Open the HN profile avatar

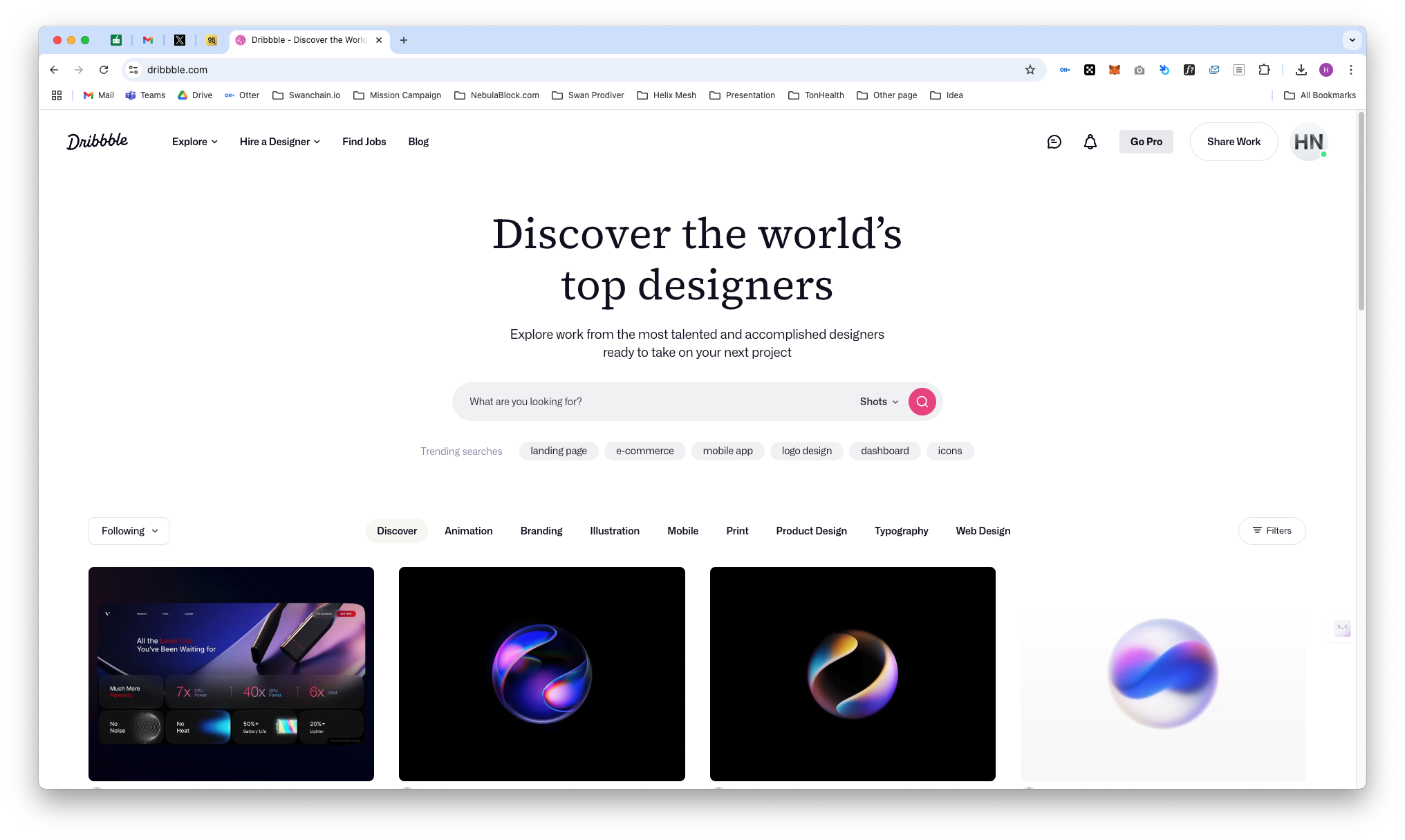point(1308,142)
